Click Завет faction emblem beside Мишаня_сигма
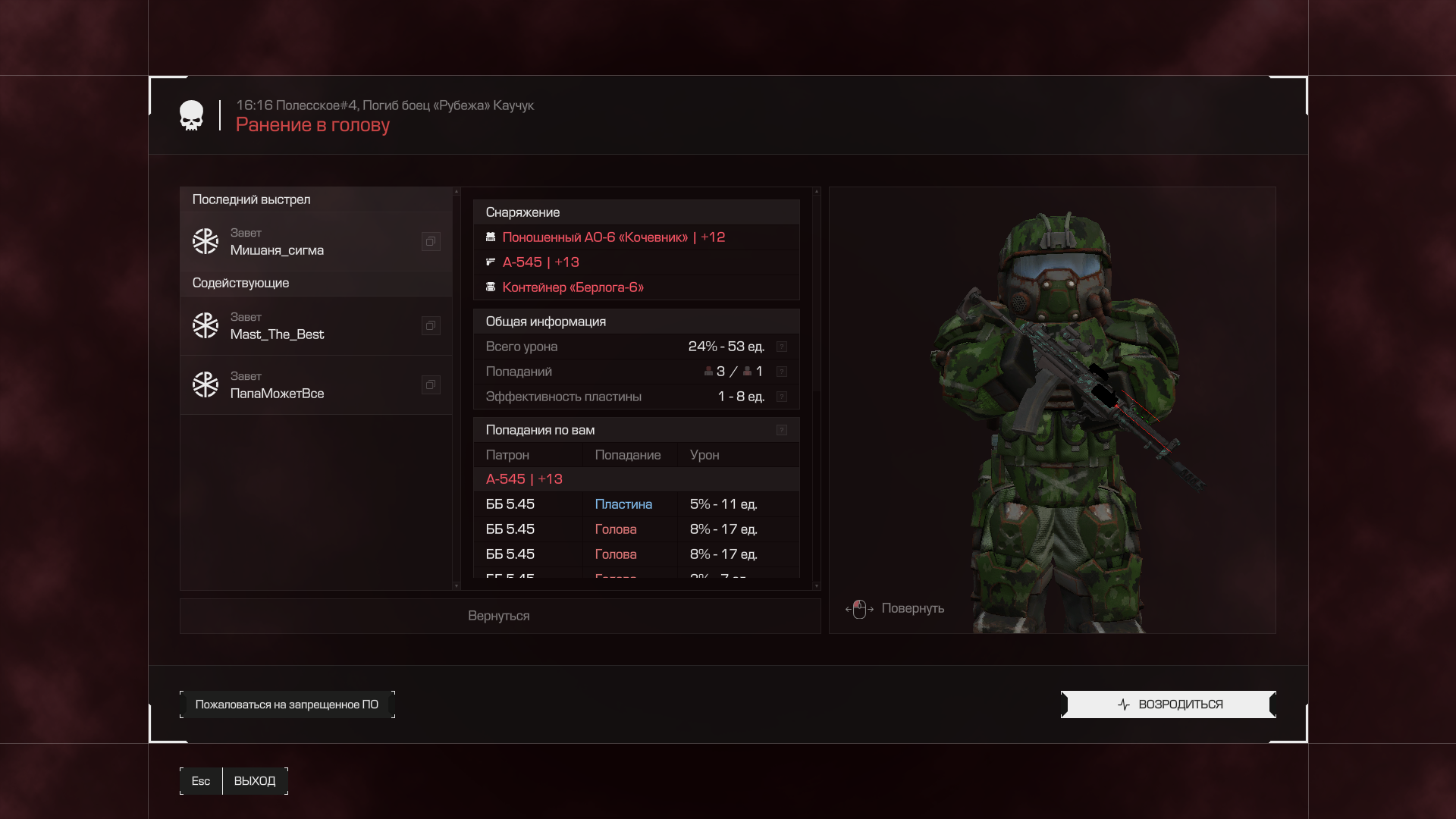This screenshot has width=1456, height=819. (205, 241)
